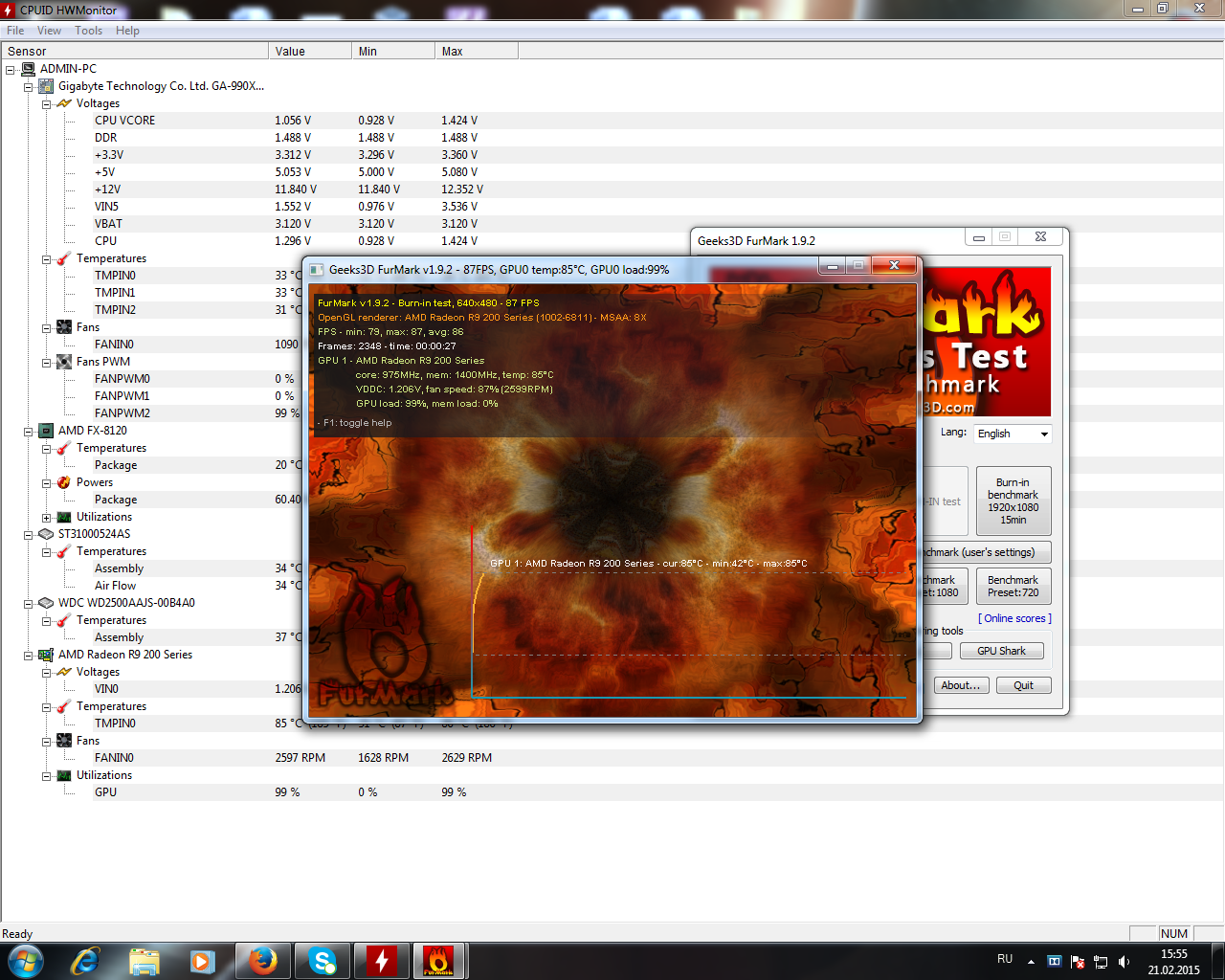This screenshot has width=1225, height=980.
Task: Open the volume control in the system tray
Action: pos(1124,961)
